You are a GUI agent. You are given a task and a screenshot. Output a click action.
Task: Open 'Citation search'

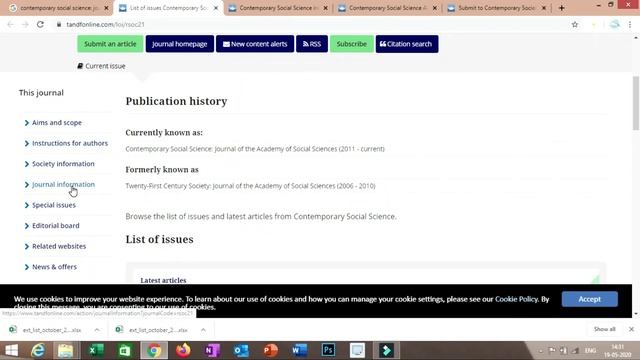pos(407,44)
